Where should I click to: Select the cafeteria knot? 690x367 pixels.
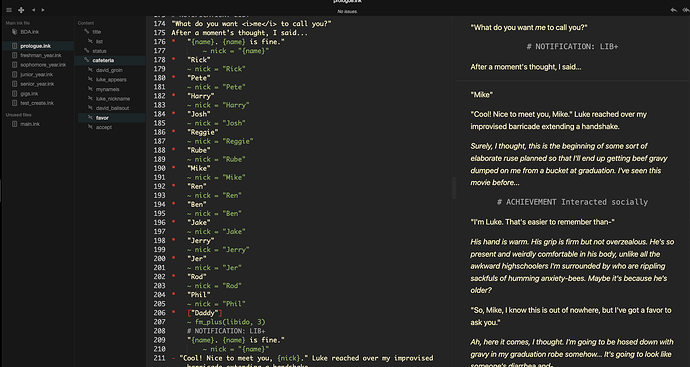coord(103,60)
